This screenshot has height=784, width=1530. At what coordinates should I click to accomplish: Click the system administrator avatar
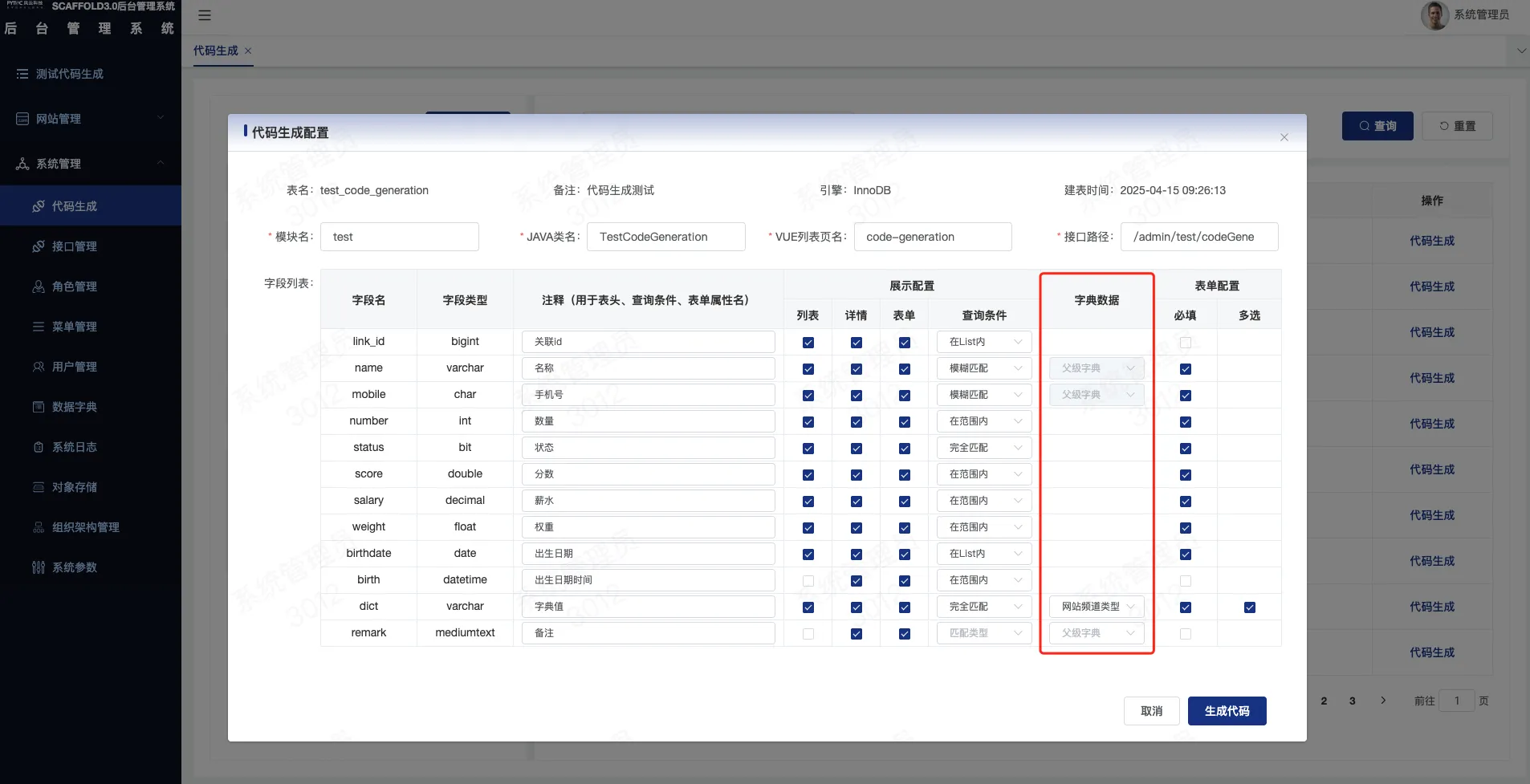[x=1434, y=15]
